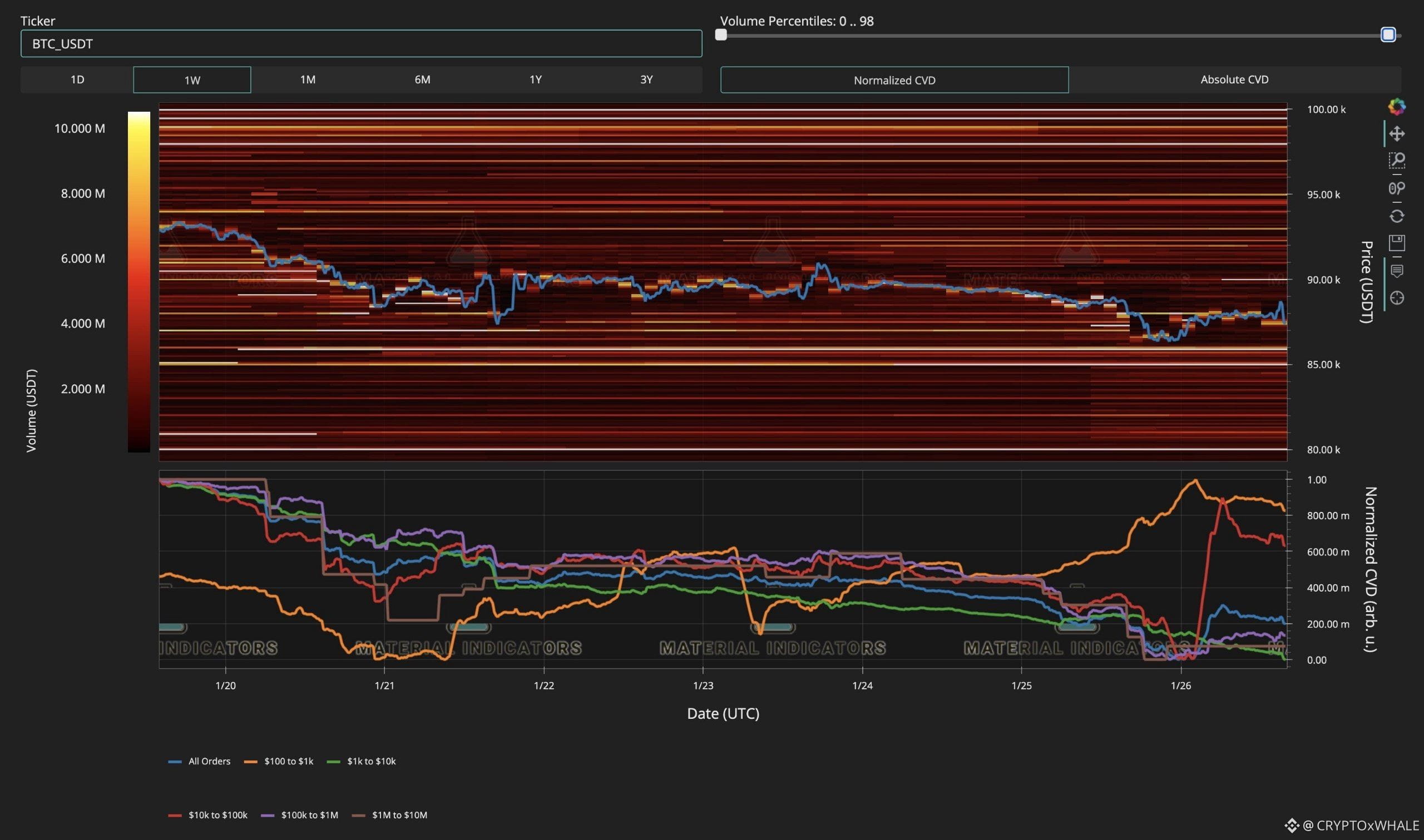The height and width of the screenshot is (840, 1424).
Task: Toggle the Crosshair tool
Action: [1396, 298]
